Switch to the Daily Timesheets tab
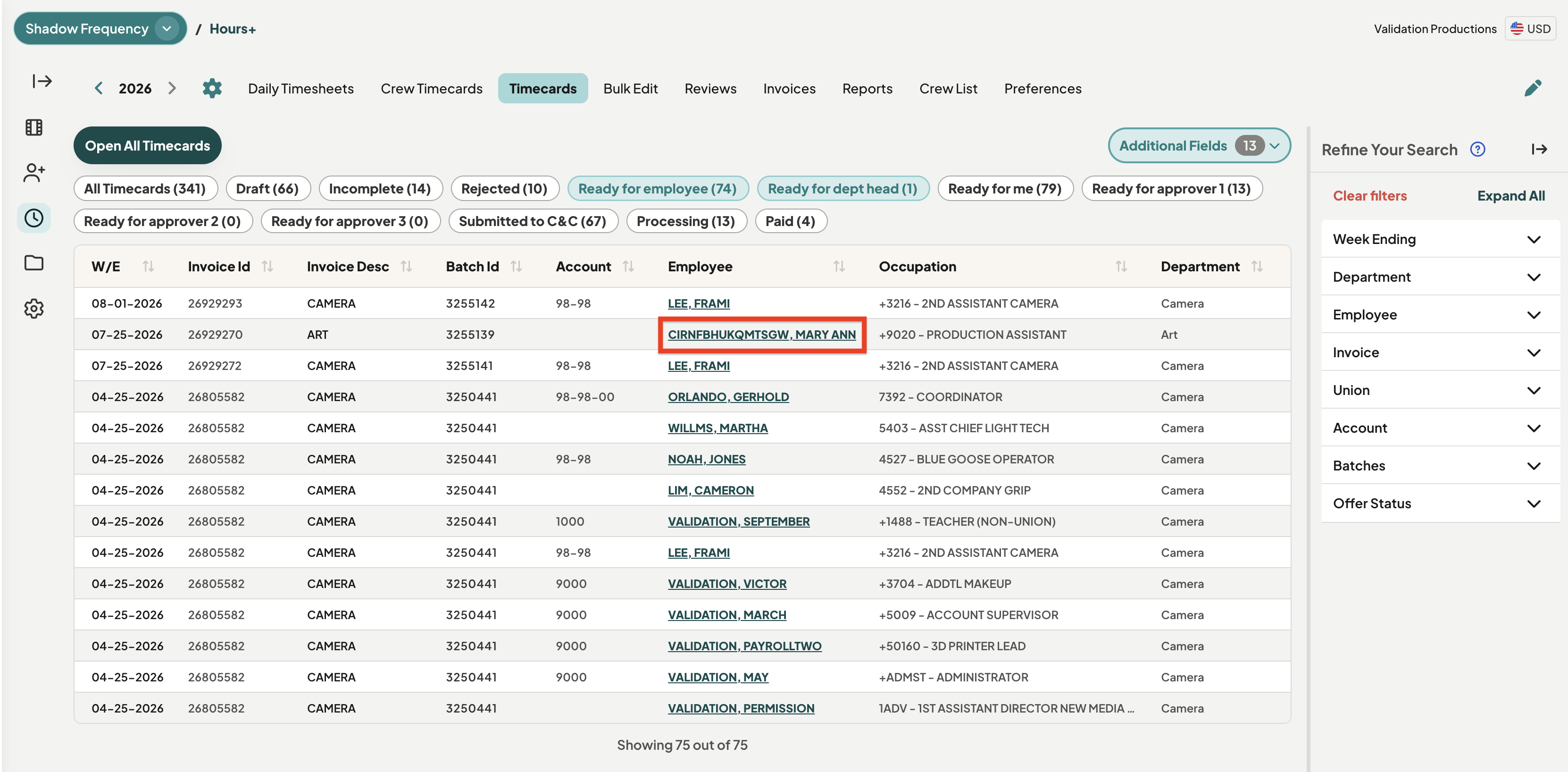The image size is (1568, 772). [300, 88]
